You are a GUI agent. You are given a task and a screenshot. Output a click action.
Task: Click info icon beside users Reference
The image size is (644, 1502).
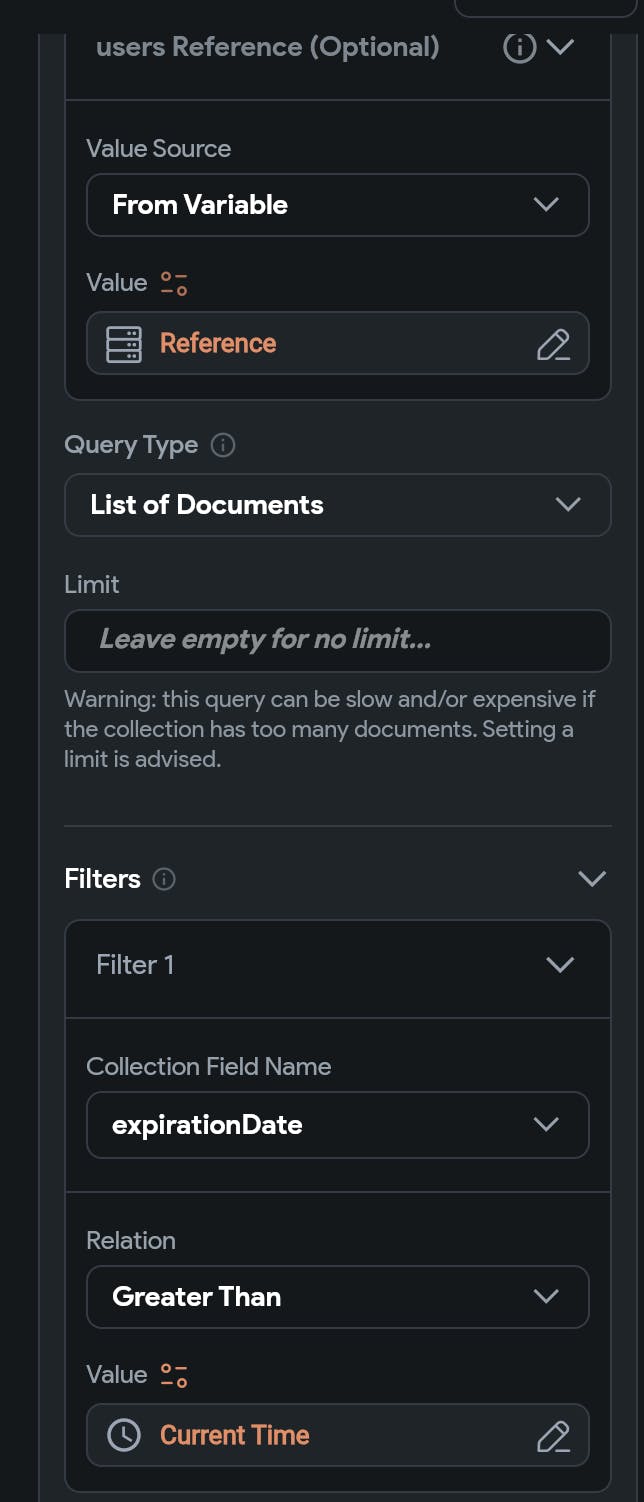pyautogui.click(x=519, y=47)
